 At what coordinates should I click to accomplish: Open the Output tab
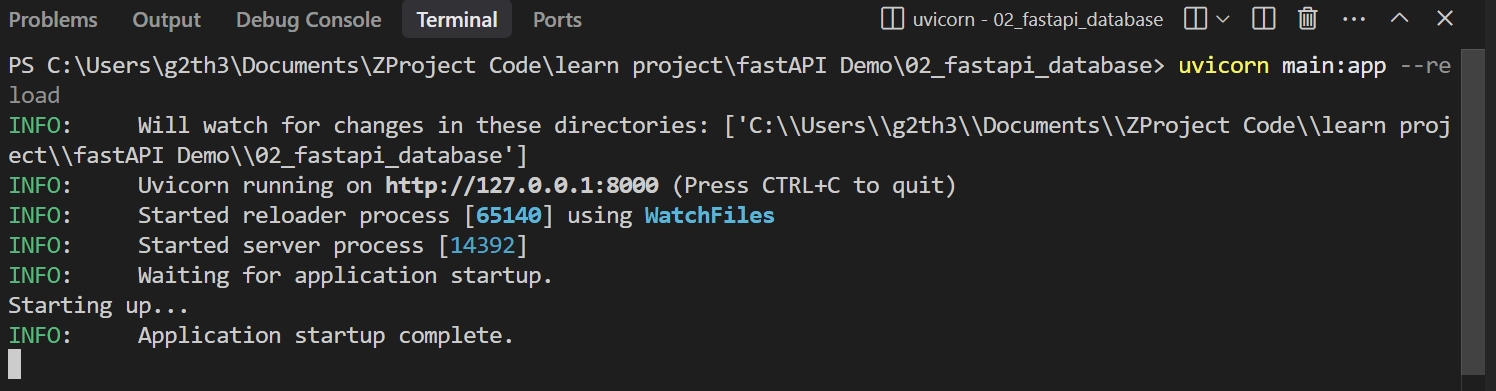pyautogui.click(x=166, y=20)
